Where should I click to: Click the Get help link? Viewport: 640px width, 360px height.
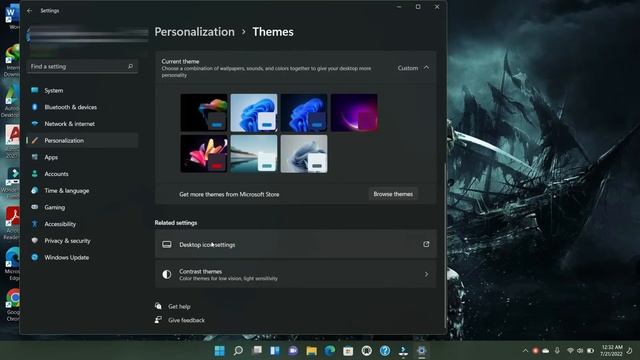[x=179, y=306]
